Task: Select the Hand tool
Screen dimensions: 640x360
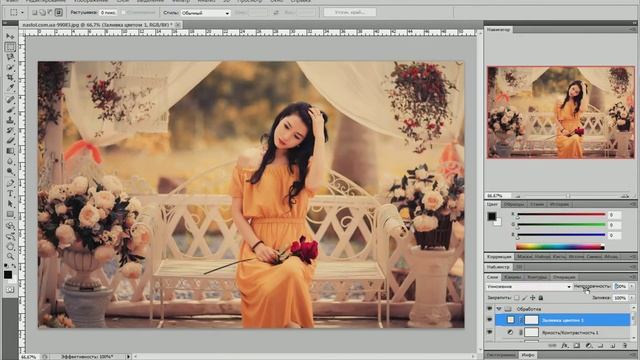Action: click(10, 246)
